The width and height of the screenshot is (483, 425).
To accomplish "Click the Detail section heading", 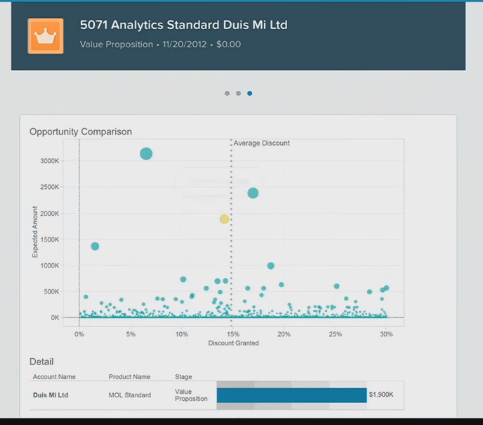I will [x=41, y=362].
